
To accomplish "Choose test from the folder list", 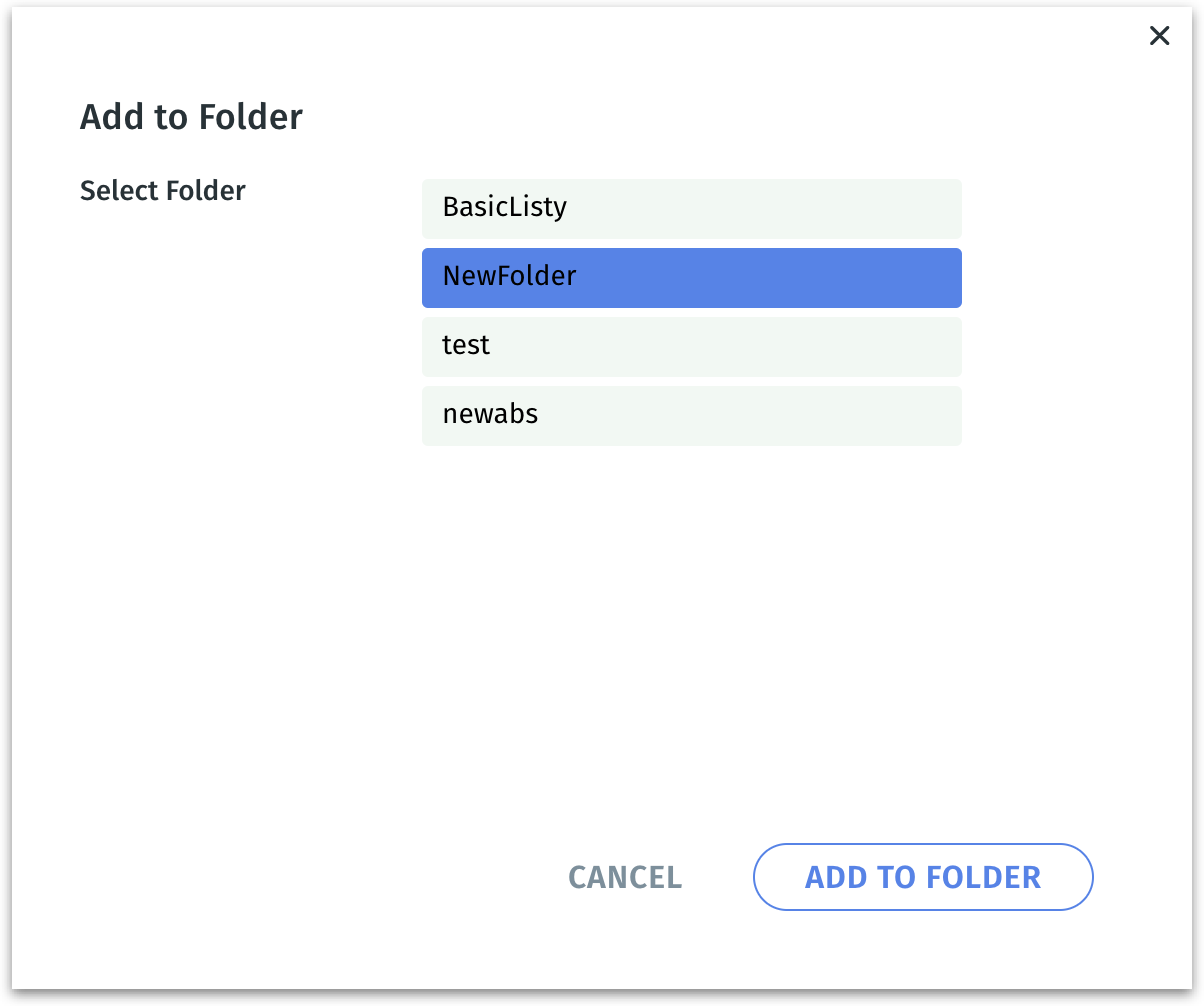I will click(x=691, y=346).
